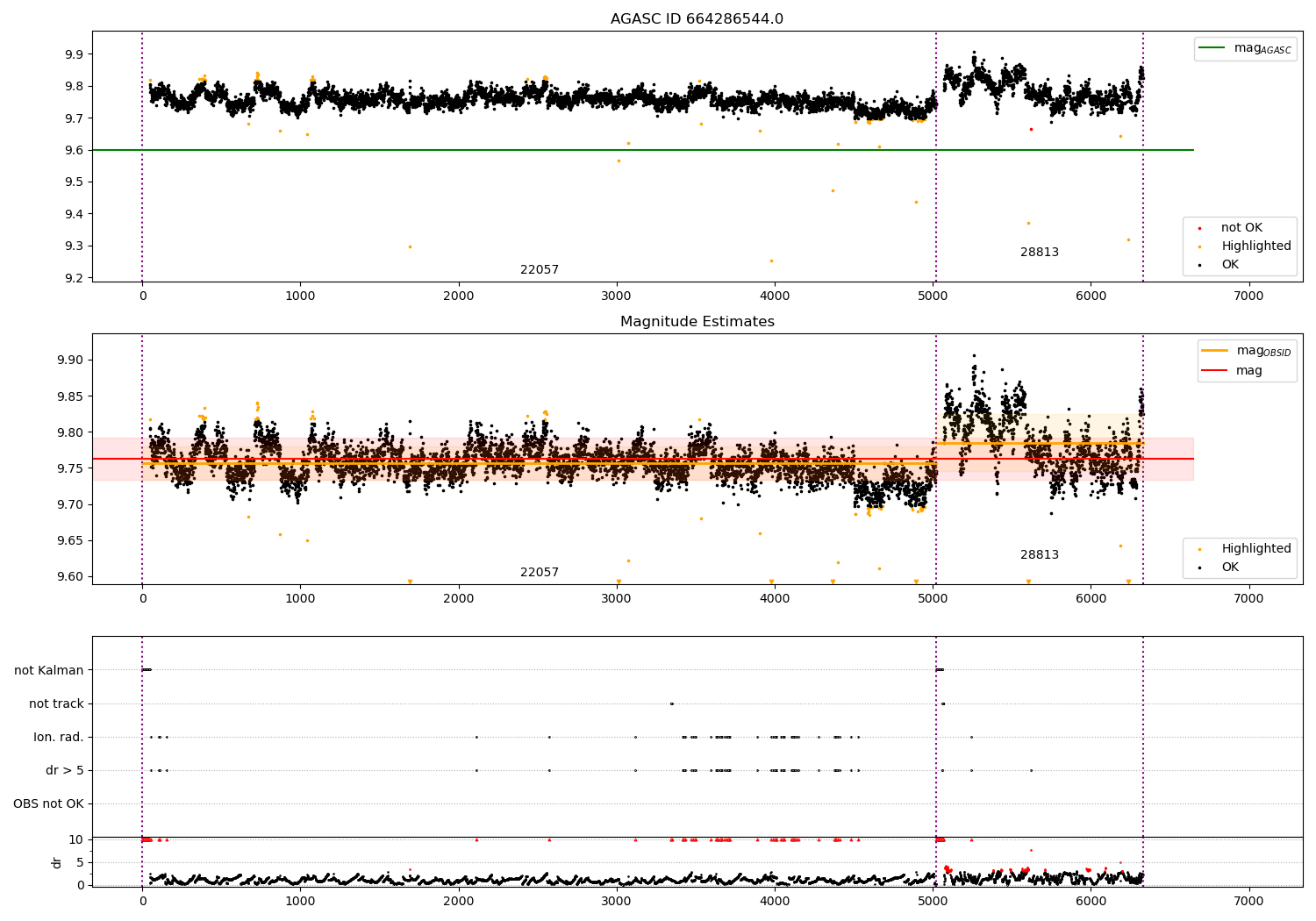Click the 'Ion. rad.' axis label
1316x921 pixels.
click(x=59, y=738)
